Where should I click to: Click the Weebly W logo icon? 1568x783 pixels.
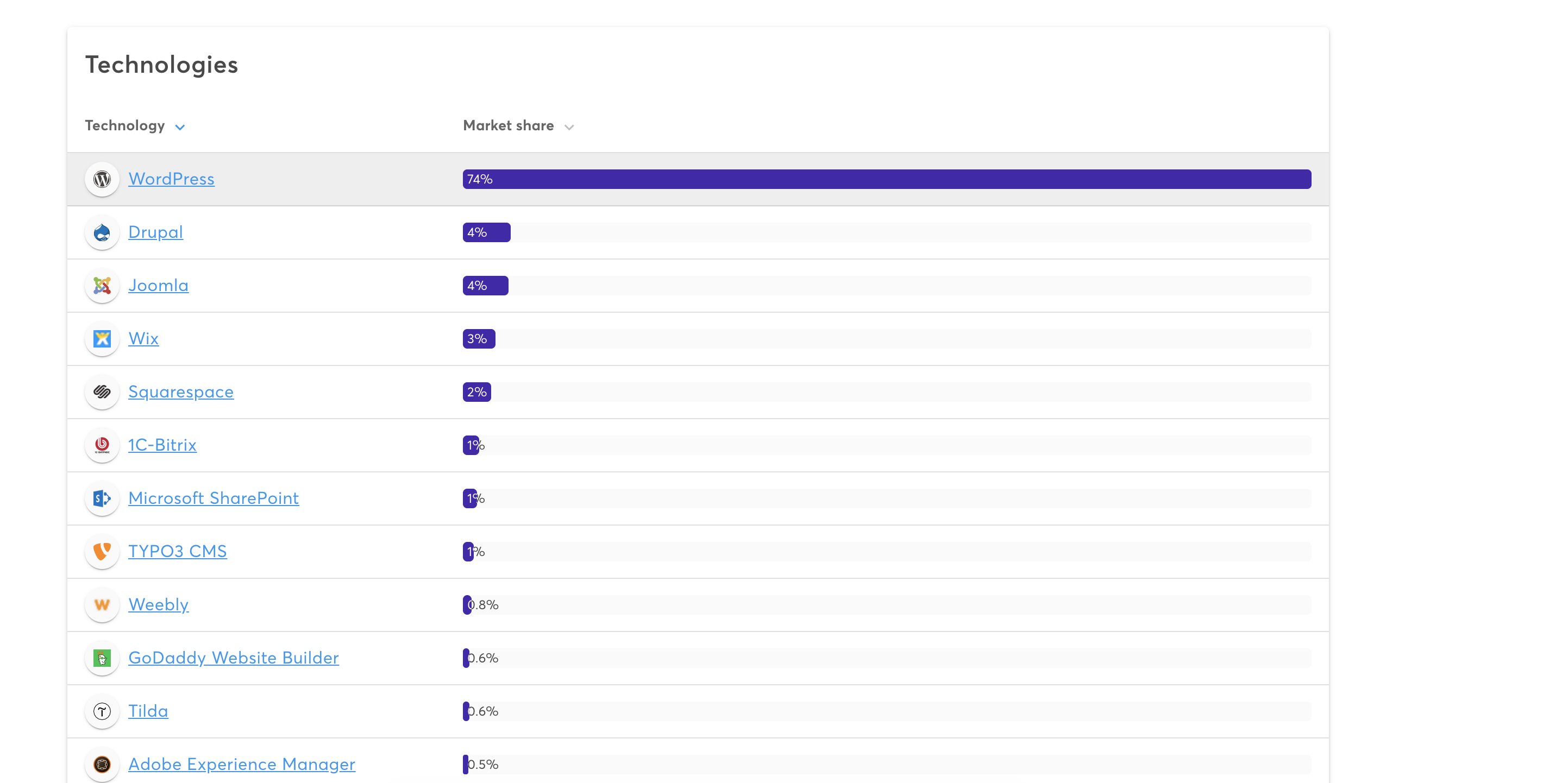102,605
